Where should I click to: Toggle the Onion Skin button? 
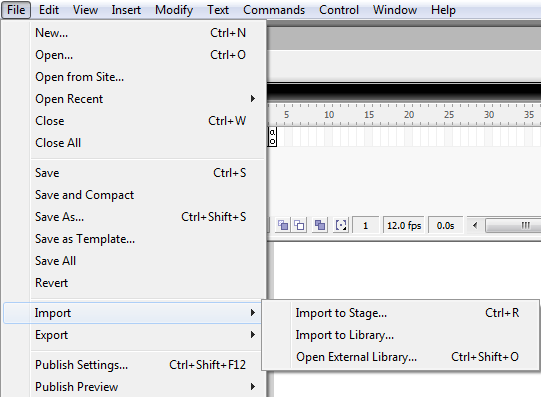[283, 226]
